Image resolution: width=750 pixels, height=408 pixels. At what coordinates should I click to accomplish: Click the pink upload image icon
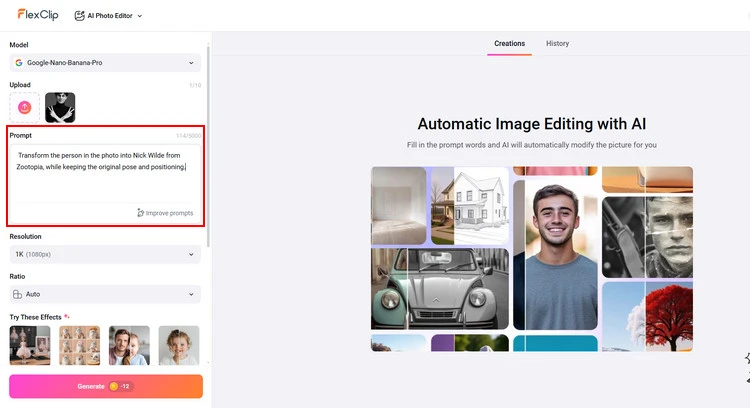click(x=25, y=107)
